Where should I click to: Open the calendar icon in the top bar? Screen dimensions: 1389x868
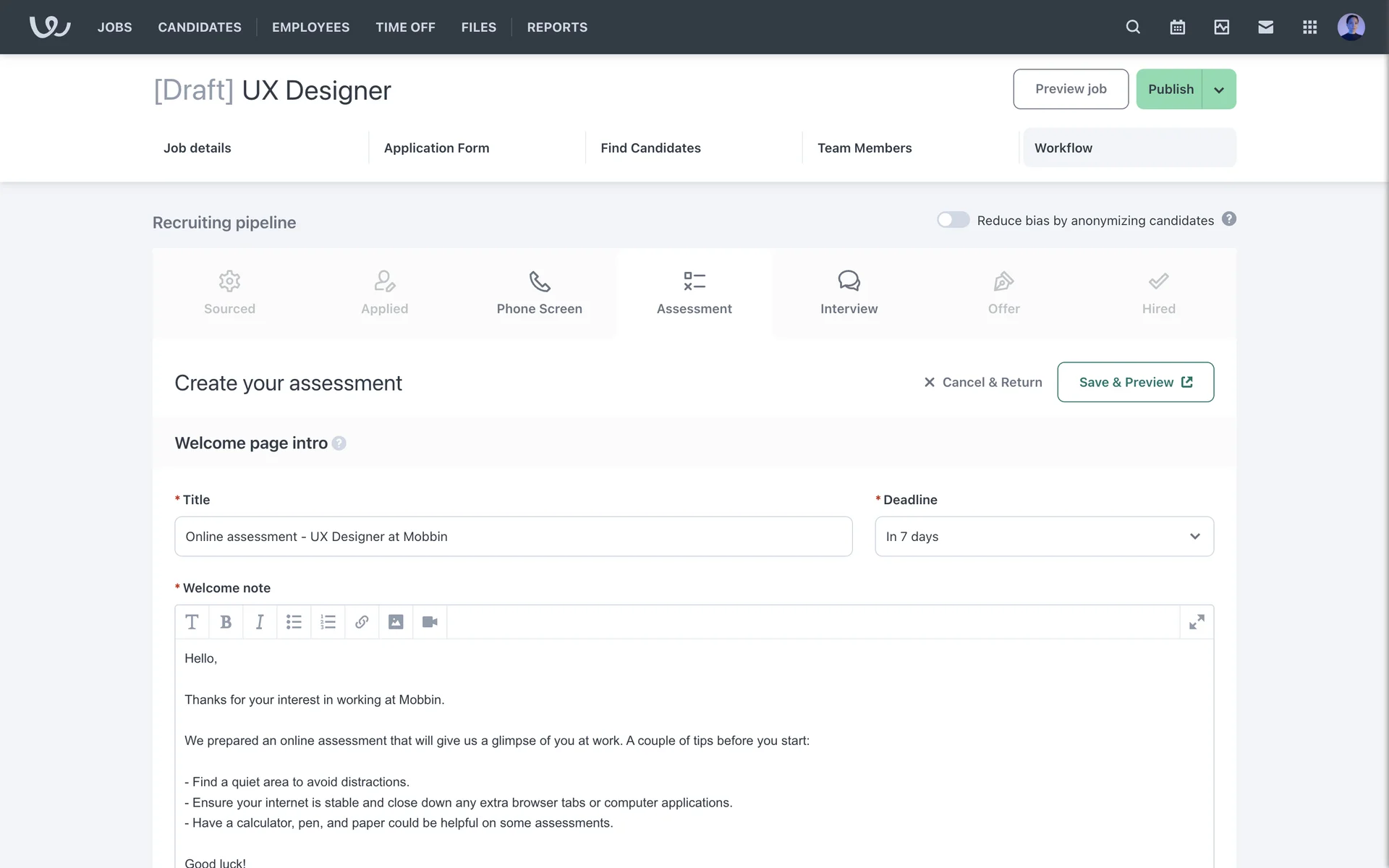coord(1177,27)
